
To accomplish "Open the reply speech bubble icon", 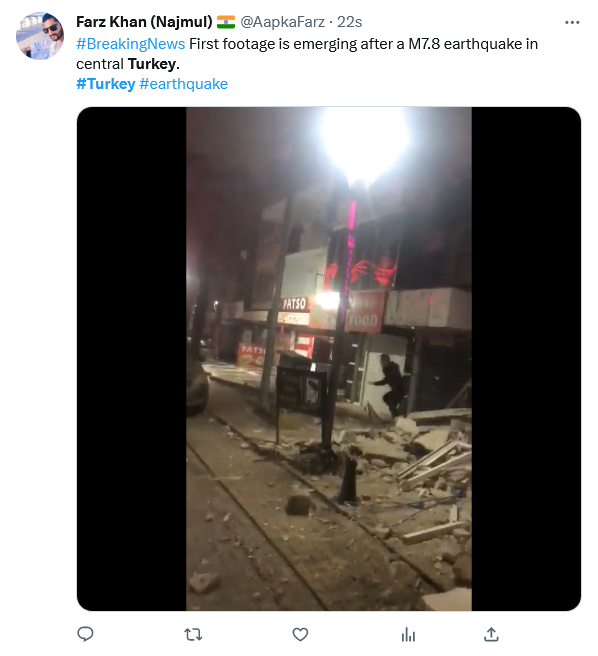I will coord(85,634).
